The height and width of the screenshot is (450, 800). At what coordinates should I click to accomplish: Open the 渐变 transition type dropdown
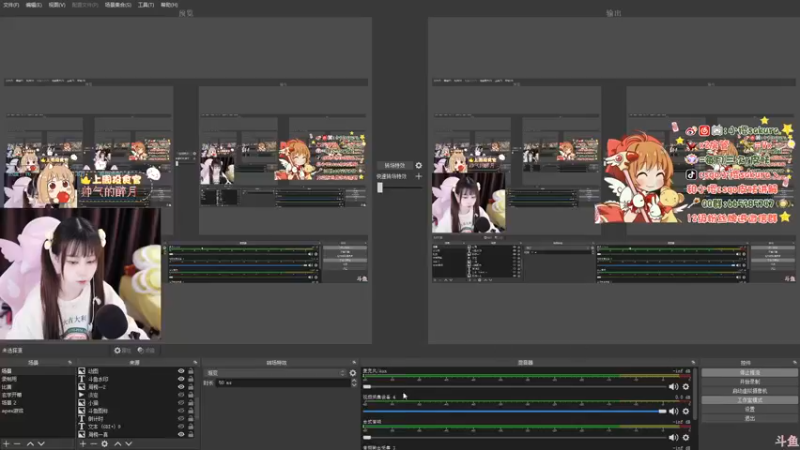click(x=276, y=373)
